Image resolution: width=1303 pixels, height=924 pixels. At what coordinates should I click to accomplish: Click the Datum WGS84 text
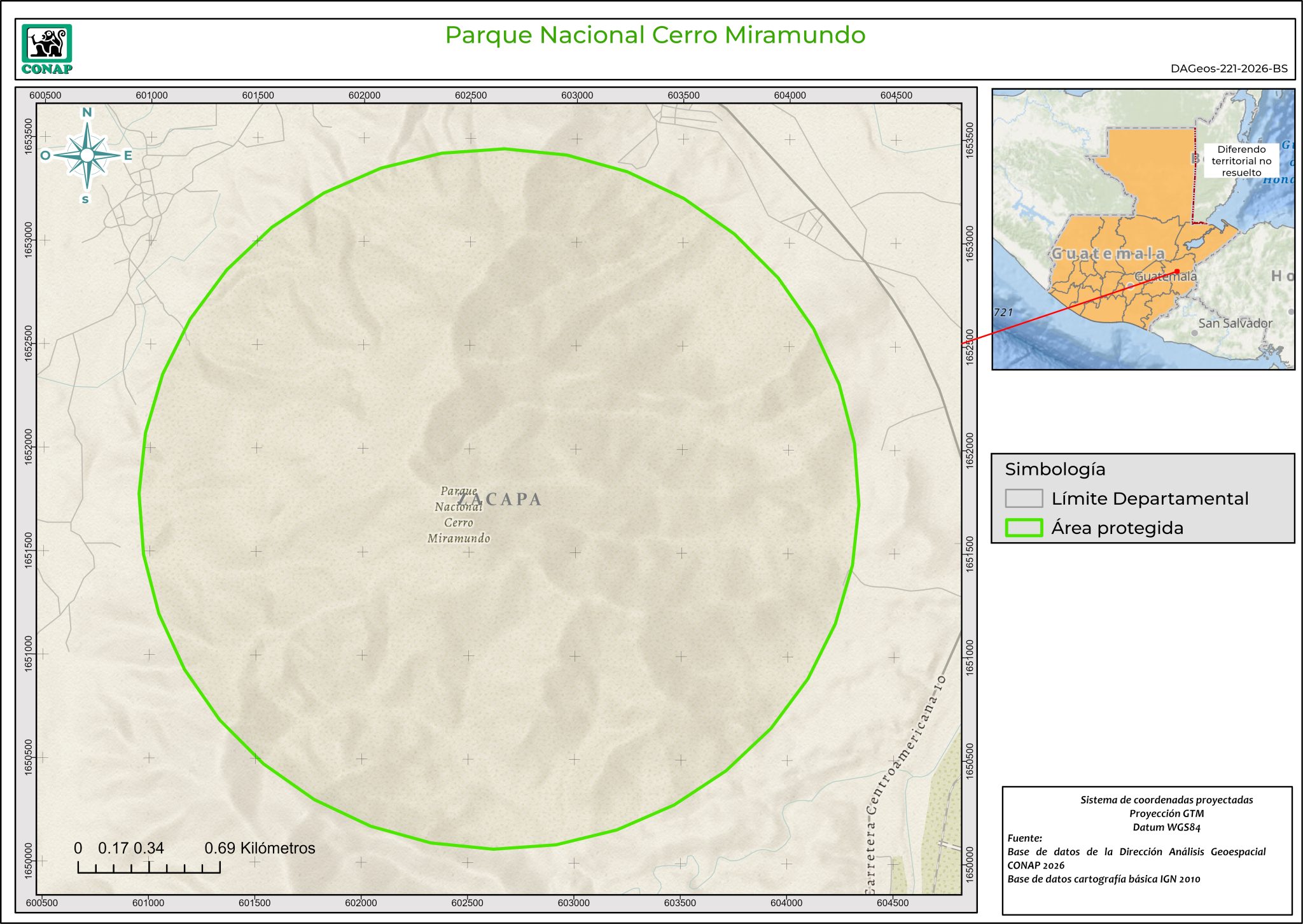tap(1166, 828)
